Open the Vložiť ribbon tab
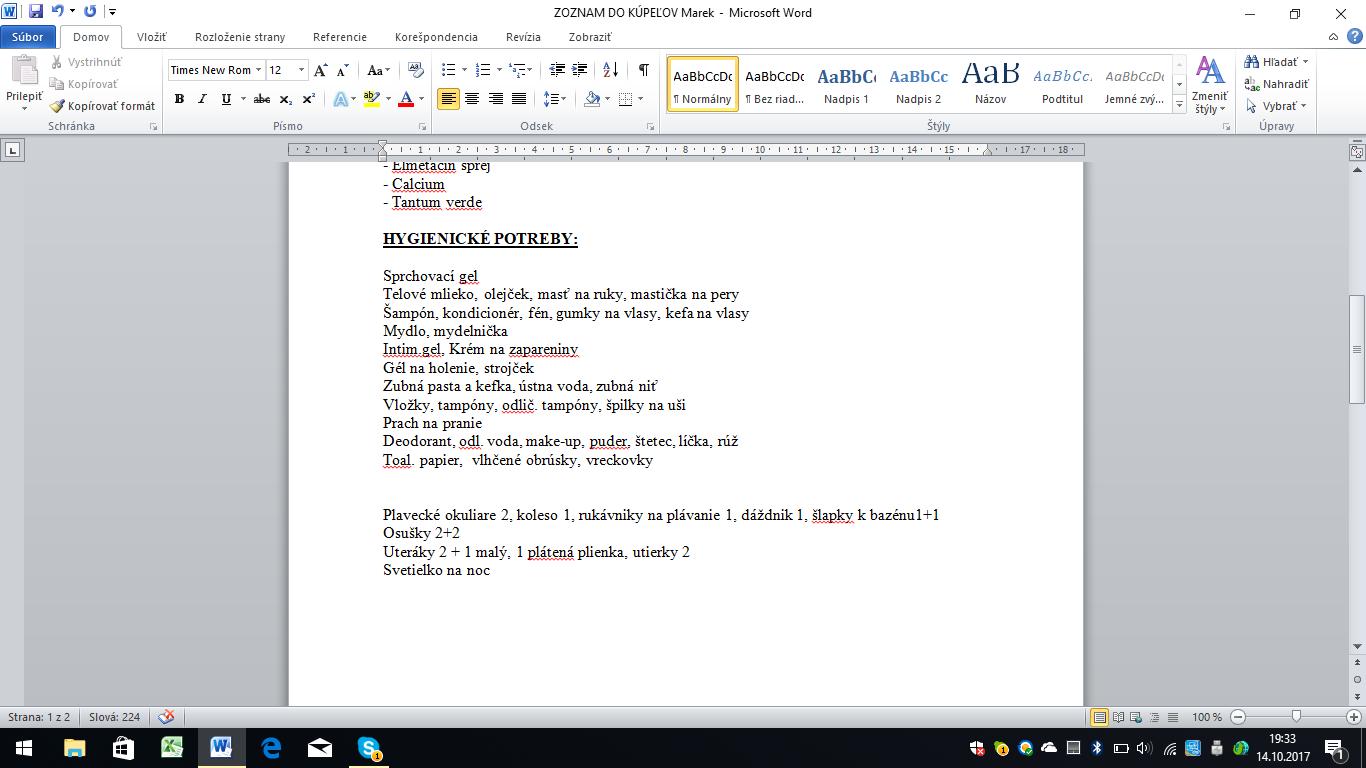1366x768 pixels. 151,37
